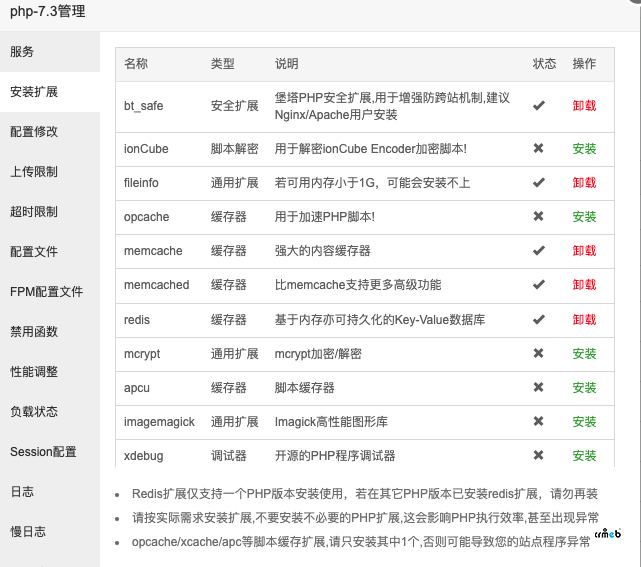Install the imagemagick extension
The image size is (641, 567).
pos(584,422)
